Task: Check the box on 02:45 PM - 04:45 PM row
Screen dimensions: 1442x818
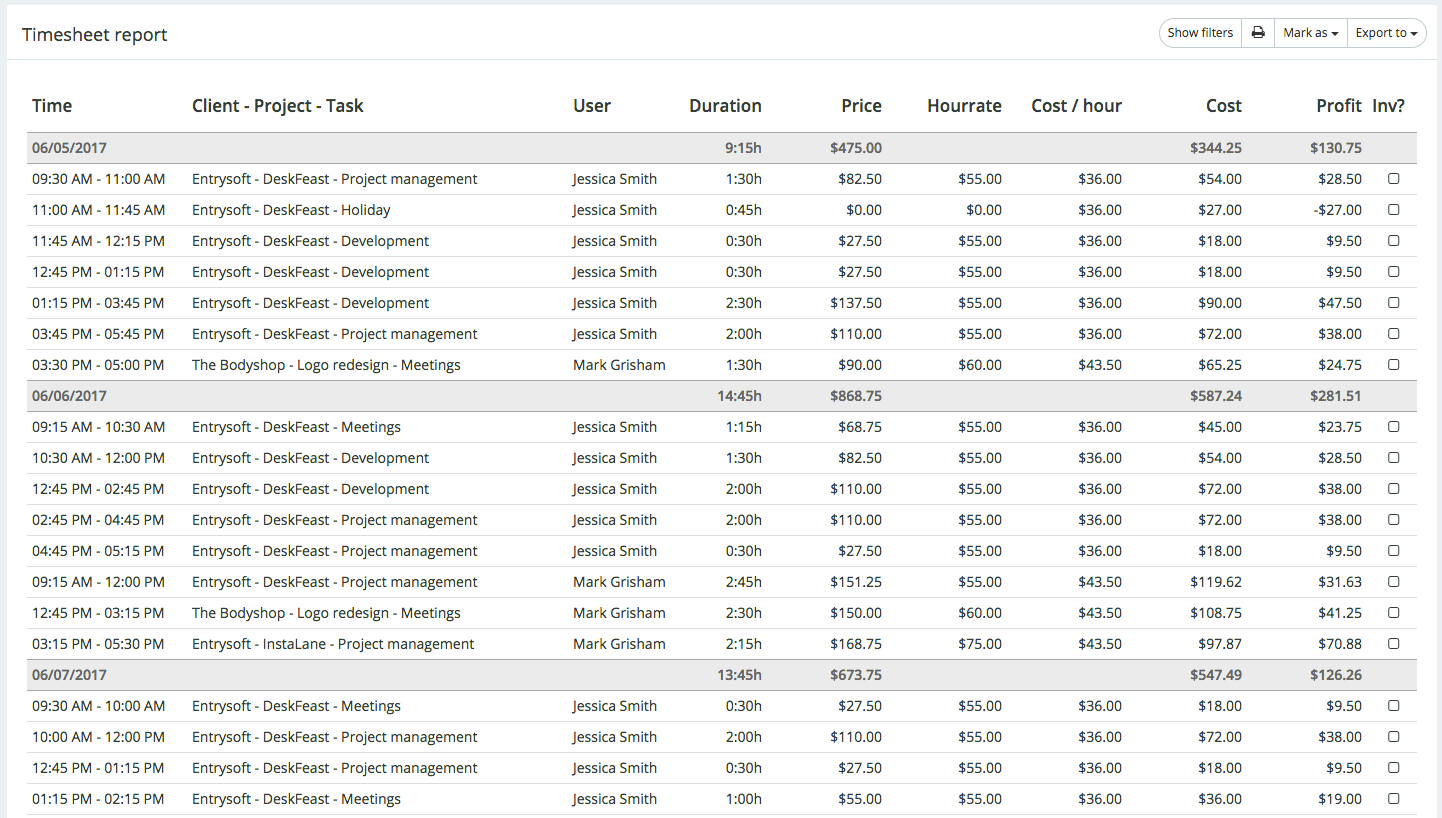Action: [1394, 520]
